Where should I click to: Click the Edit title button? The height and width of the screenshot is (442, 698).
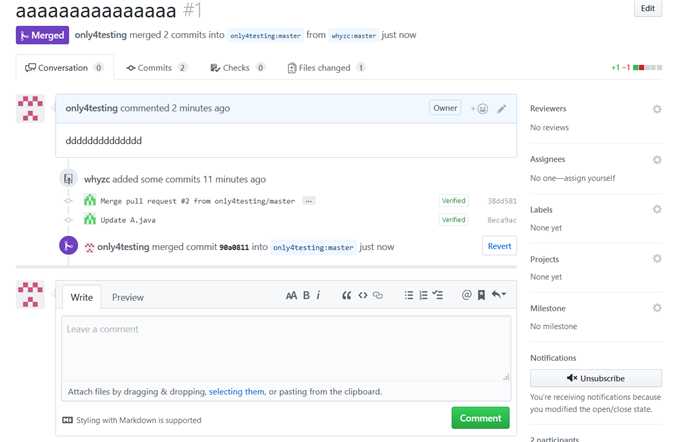[648, 8]
